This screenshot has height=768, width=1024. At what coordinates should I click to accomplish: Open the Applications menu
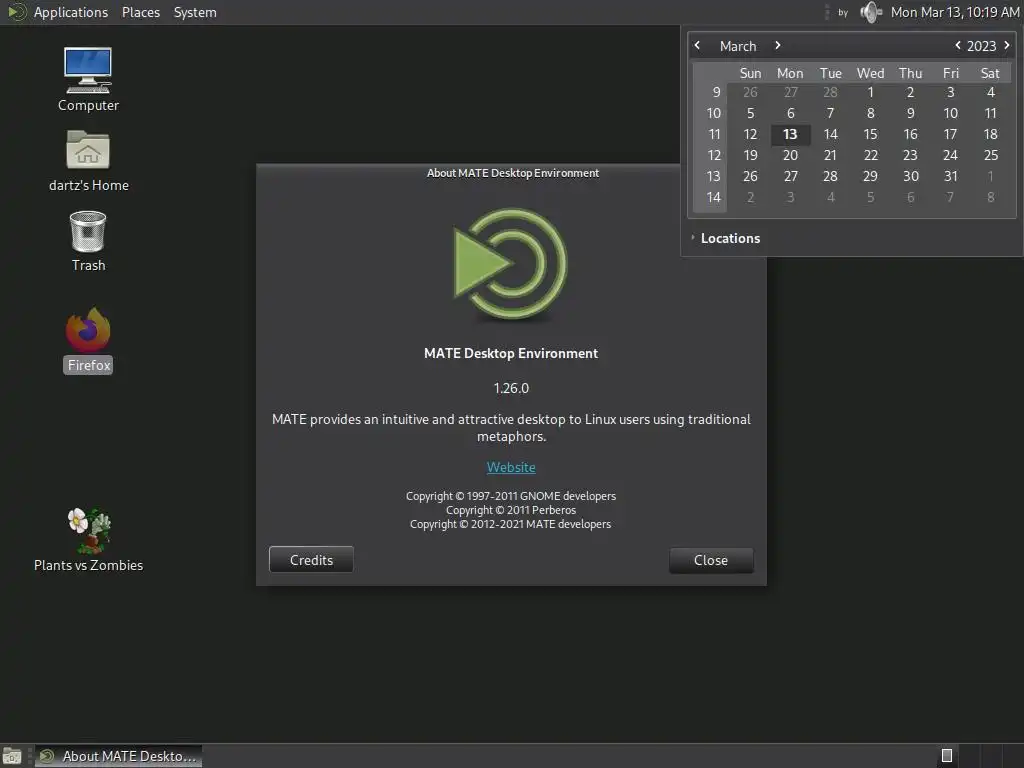click(71, 12)
